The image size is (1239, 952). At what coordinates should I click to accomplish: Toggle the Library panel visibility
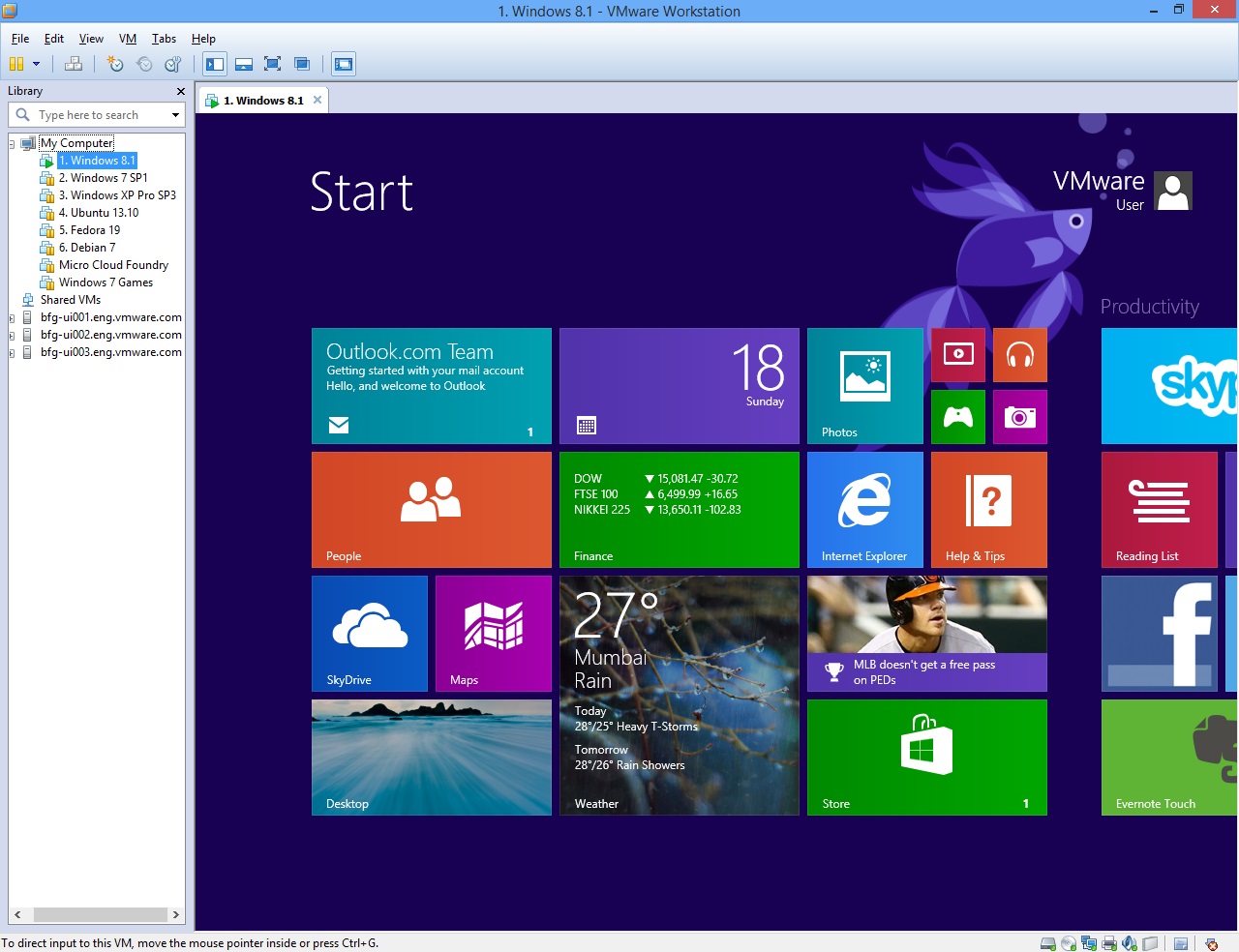tap(214, 64)
